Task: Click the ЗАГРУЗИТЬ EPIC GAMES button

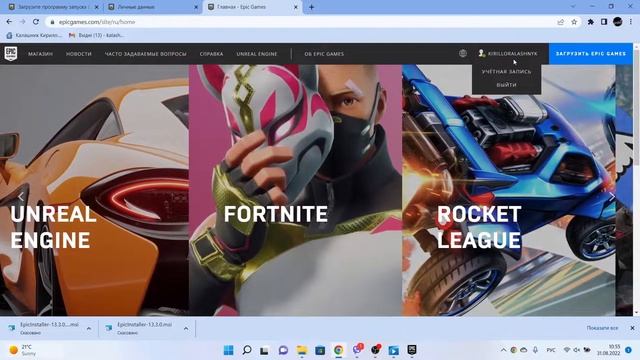Action: [591, 53]
